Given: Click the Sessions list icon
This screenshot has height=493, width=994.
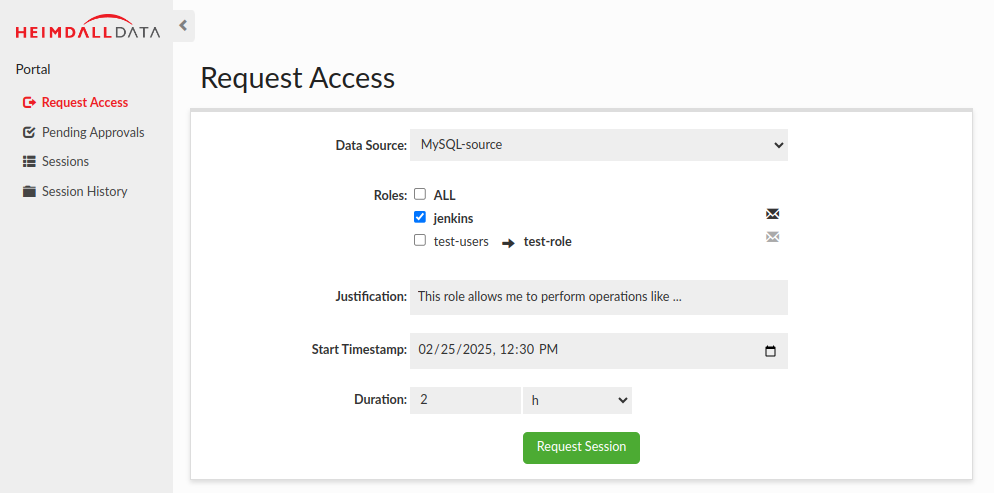Looking at the screenshot, I should pyautogui.click(x=29, y=161).
